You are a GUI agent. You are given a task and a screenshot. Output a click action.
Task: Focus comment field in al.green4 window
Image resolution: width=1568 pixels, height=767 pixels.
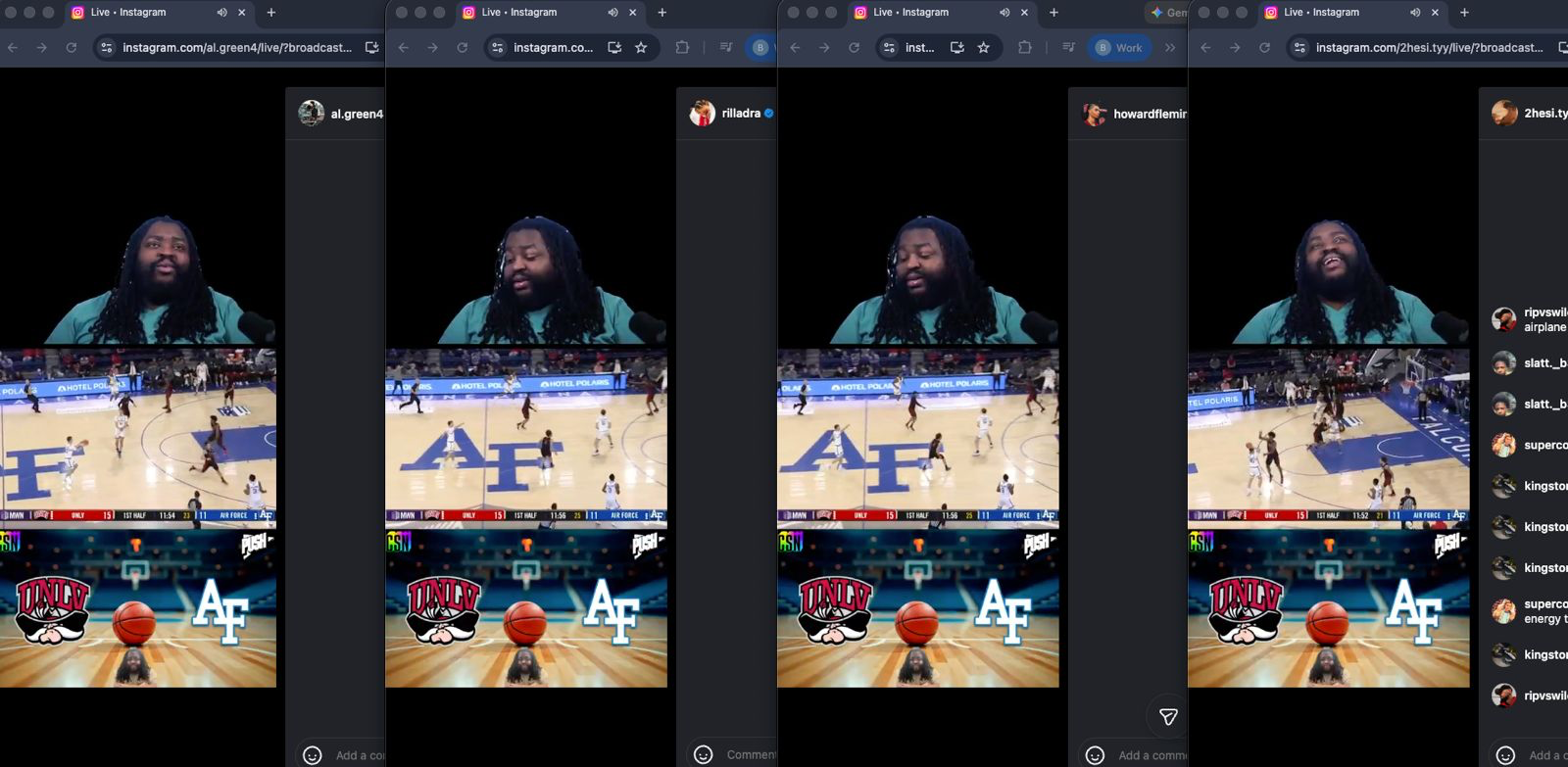(x=360, y=755)
